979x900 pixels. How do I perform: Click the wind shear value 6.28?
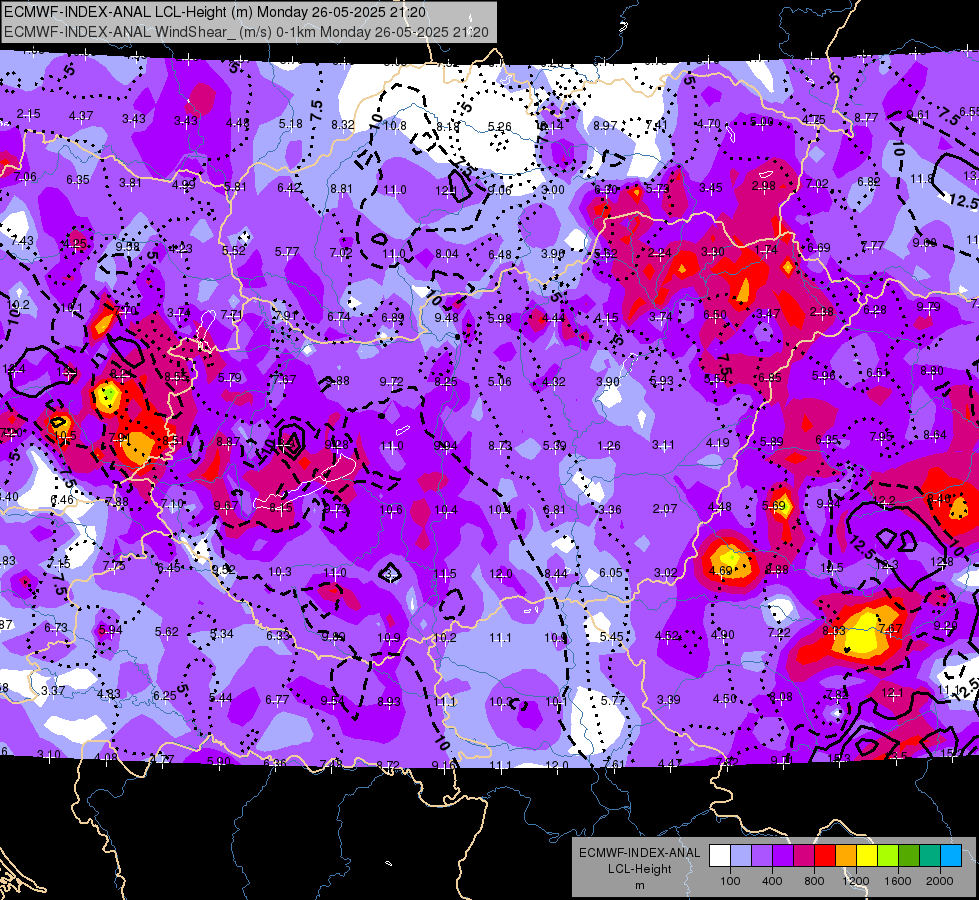tap(875, 310)
